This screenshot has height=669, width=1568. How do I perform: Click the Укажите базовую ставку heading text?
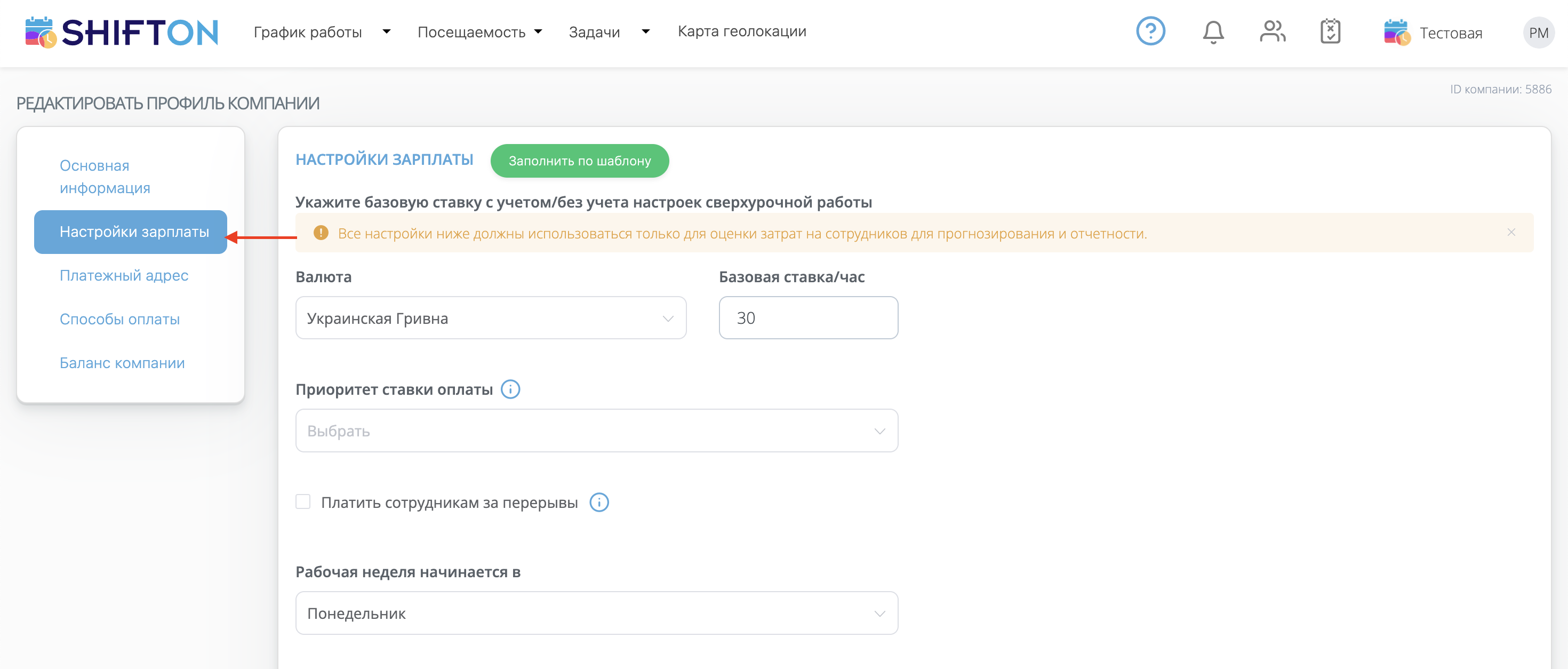pos(583,203)
